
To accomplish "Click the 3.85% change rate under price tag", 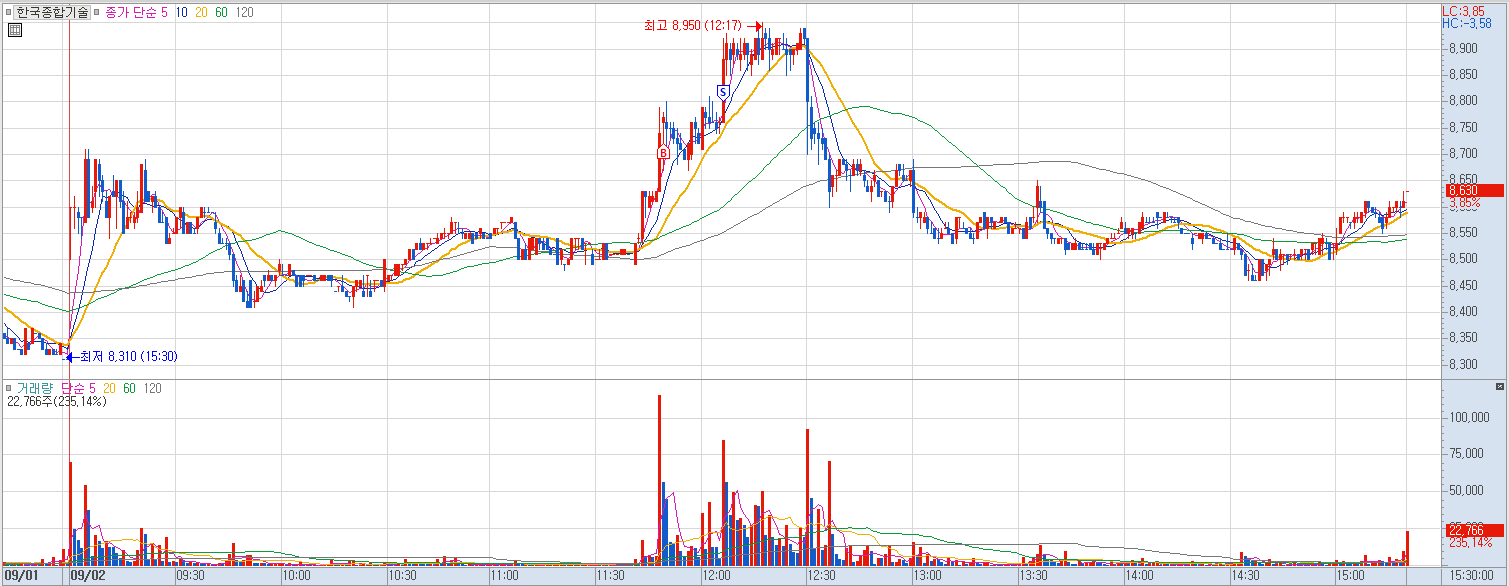I will pyautogui.click(x=1465, y=202).
